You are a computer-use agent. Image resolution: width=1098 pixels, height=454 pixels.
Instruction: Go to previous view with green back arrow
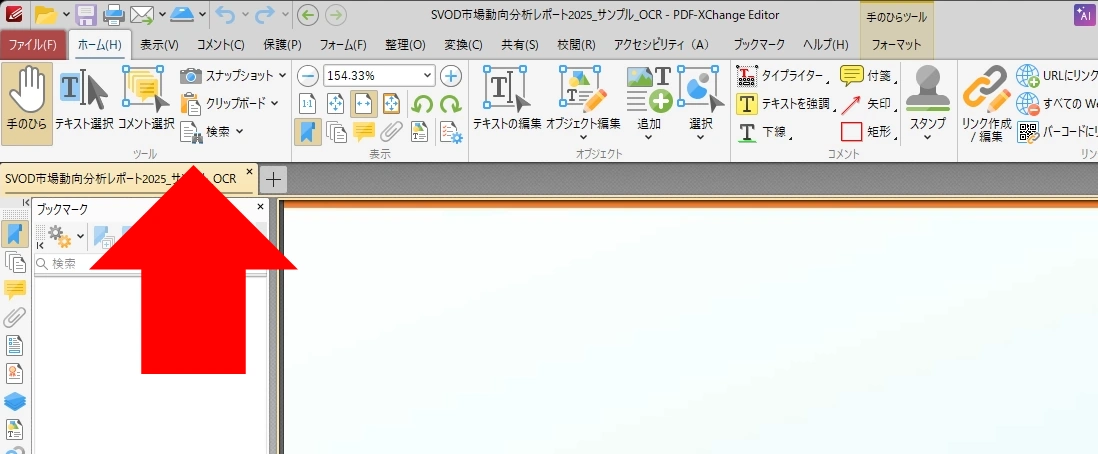[x=307, y=14]
